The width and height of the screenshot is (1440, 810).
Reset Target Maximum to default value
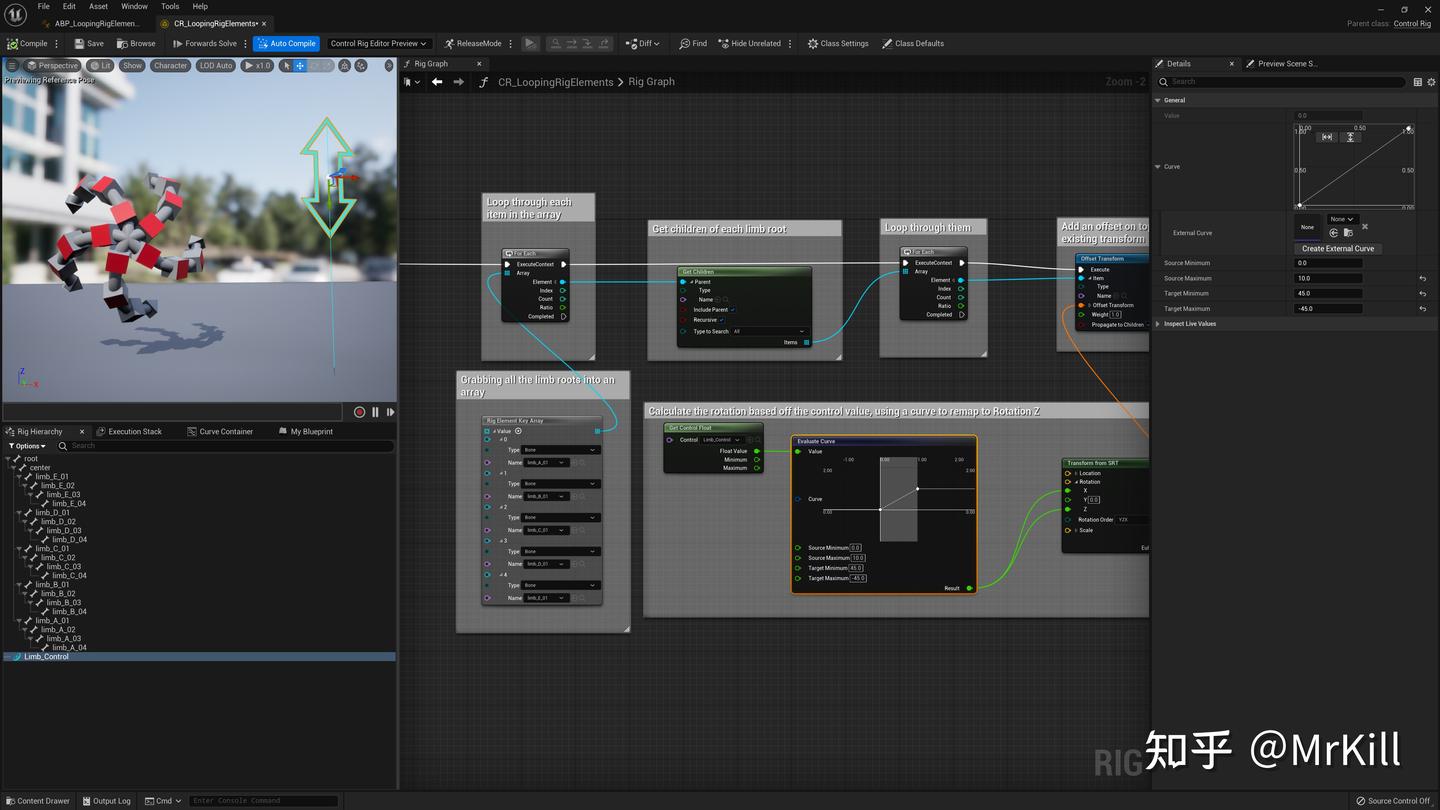(x=1422, y=309)
